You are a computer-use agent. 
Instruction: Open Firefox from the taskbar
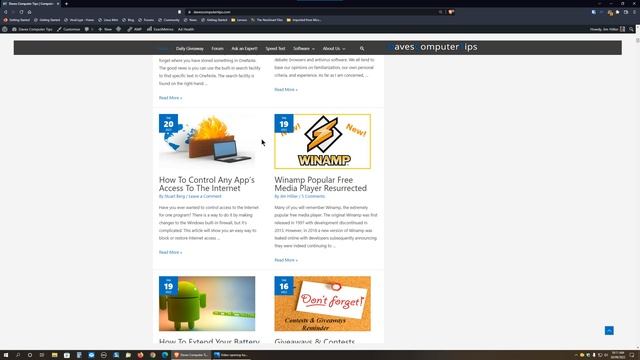click(x=140, y=355)
